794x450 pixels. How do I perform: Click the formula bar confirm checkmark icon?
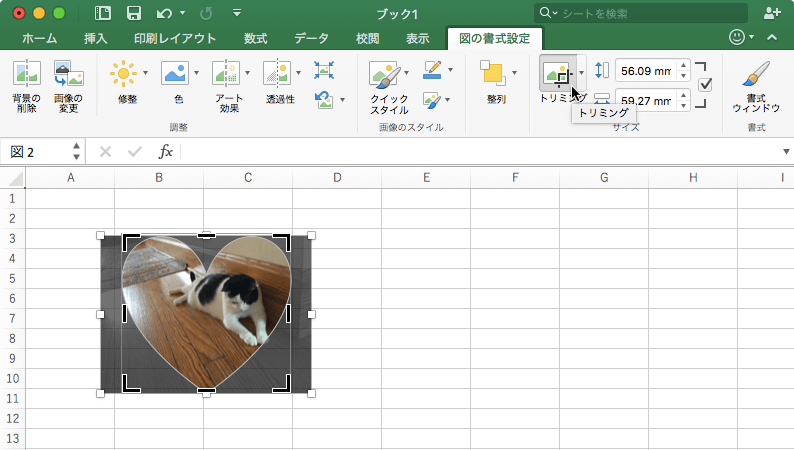tap(135, 151)
